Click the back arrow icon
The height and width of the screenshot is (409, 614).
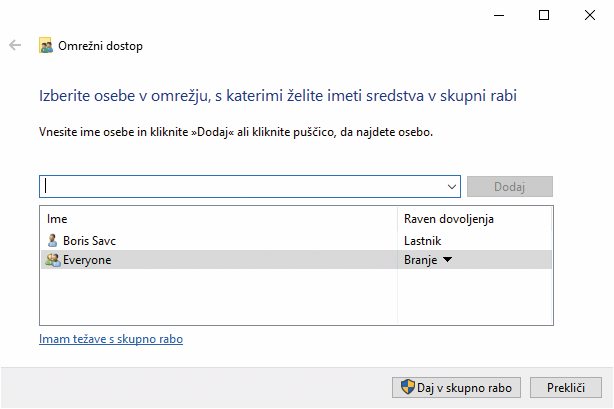[x=15, y=45]
